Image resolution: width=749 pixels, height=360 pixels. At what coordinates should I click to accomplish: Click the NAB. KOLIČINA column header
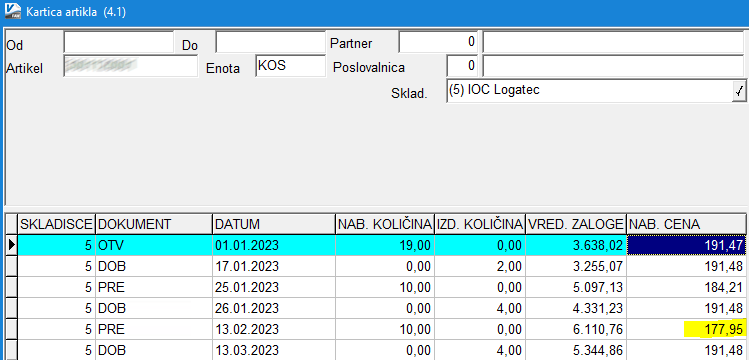tap(385, 224)
